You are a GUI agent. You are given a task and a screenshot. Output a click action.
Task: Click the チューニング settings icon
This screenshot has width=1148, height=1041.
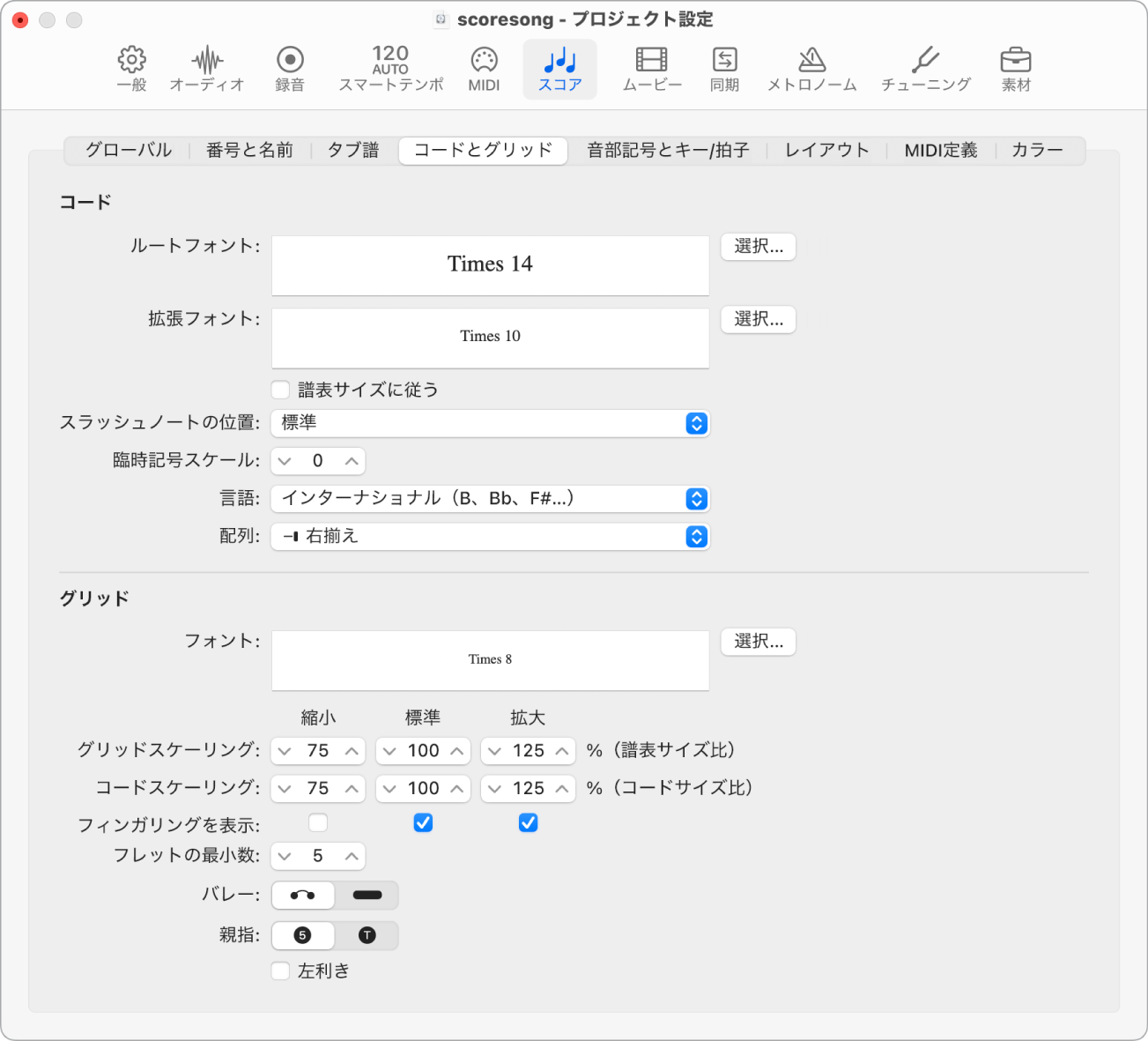924,67
